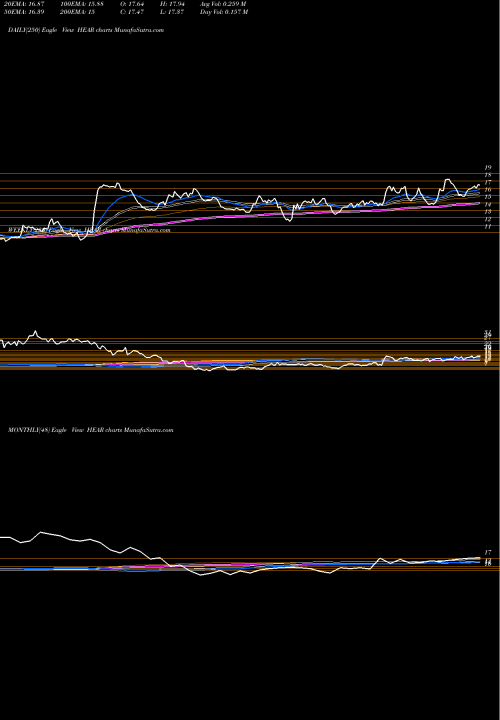Click the MONTHLY(48) Eagle View chart title
The image size is (500, 720).
[90, 430]
